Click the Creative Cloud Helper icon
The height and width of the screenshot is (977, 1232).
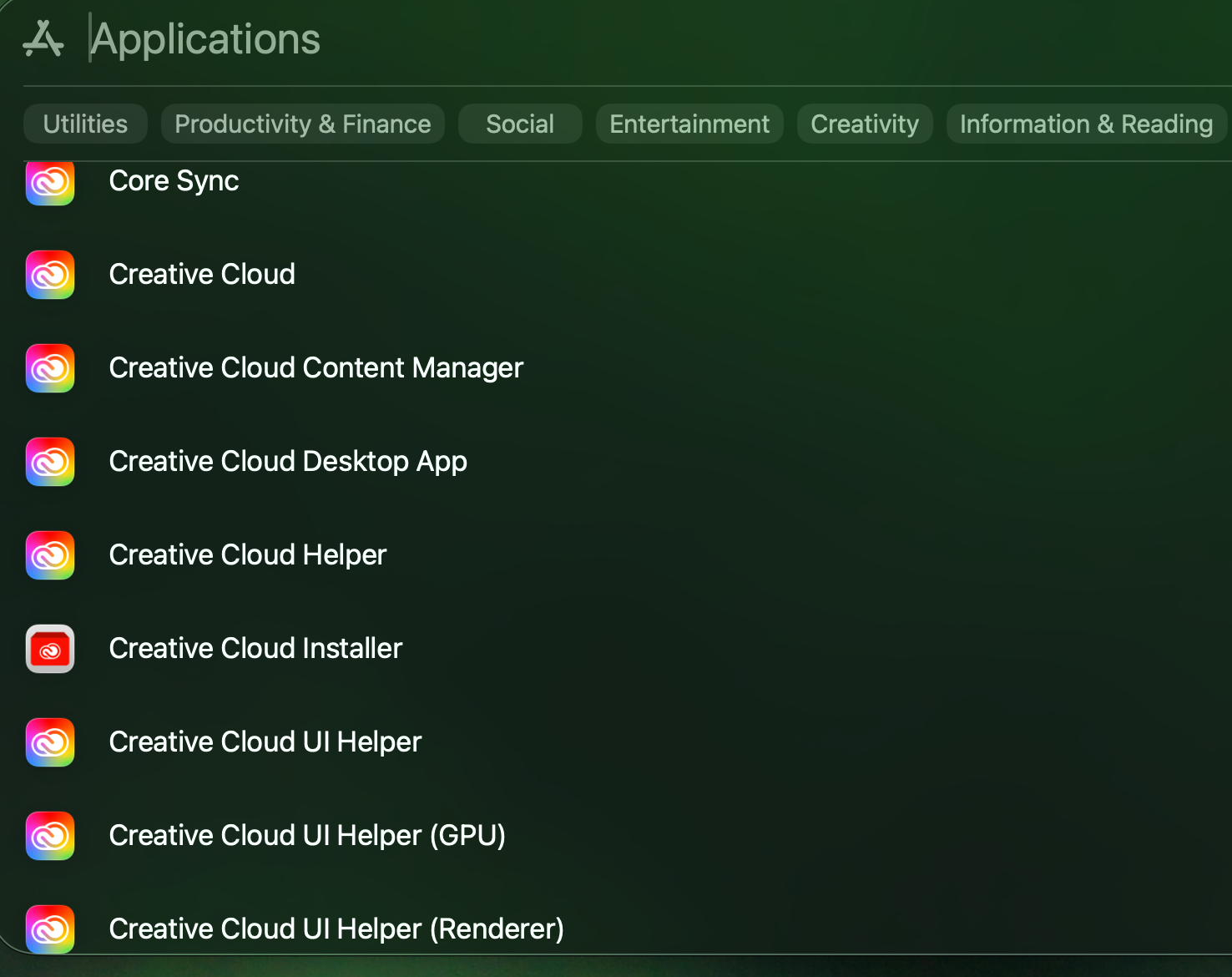[50, 555]
